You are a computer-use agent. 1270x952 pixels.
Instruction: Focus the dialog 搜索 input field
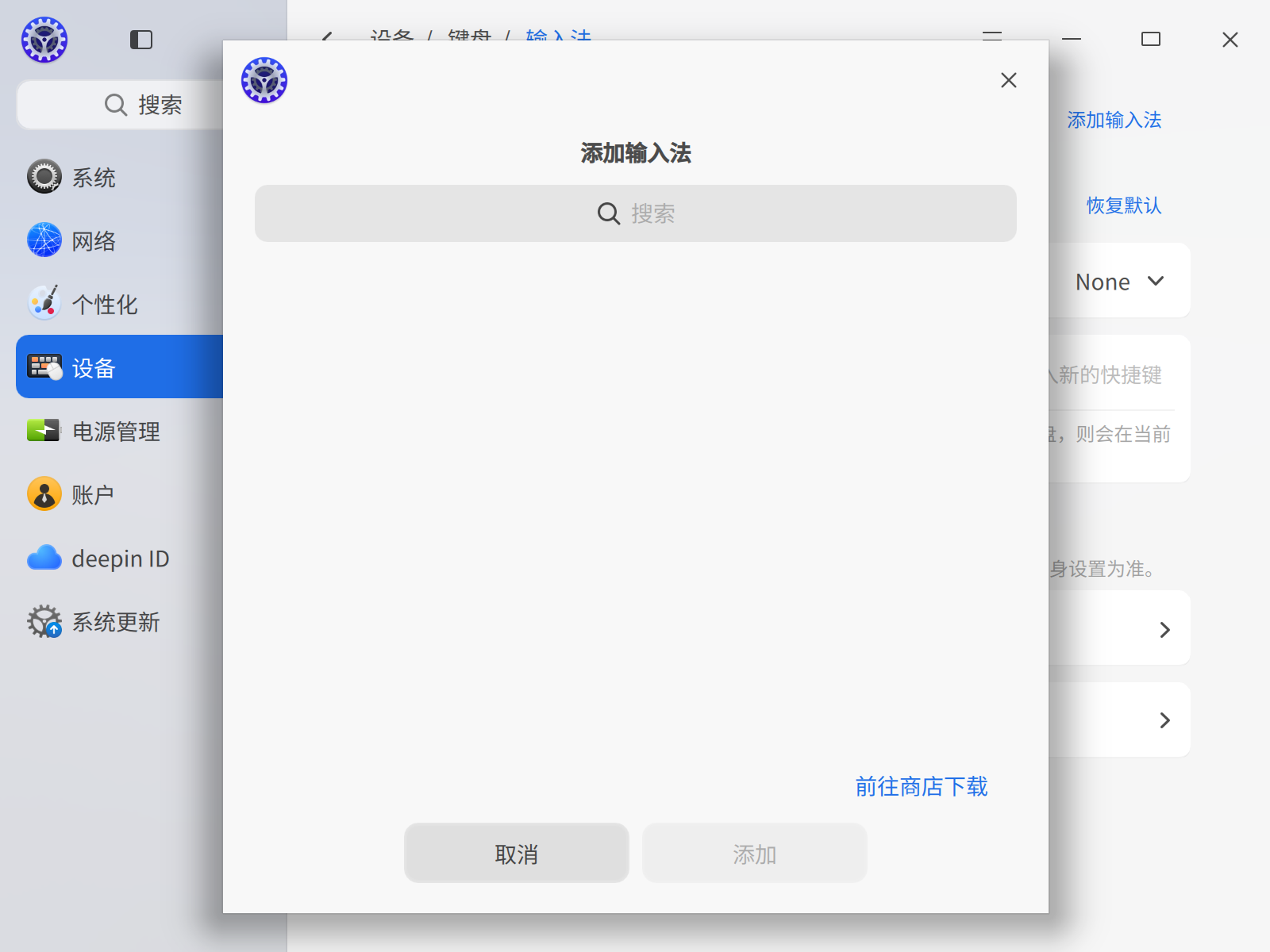[x=636, y=213]
